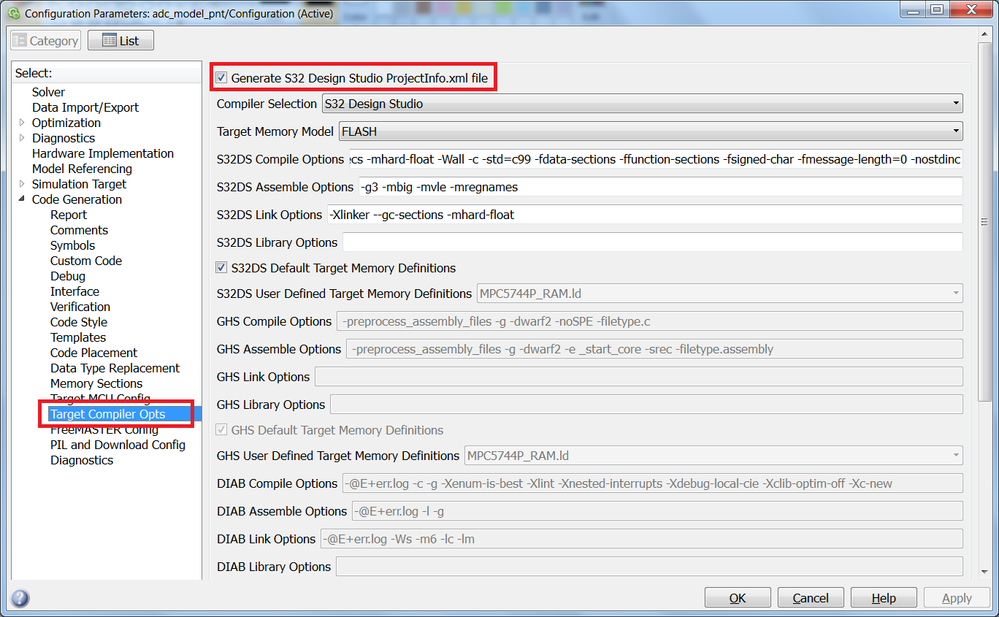Open GHS User Defined Target Memory Definitions dropdown

[714, 455]
